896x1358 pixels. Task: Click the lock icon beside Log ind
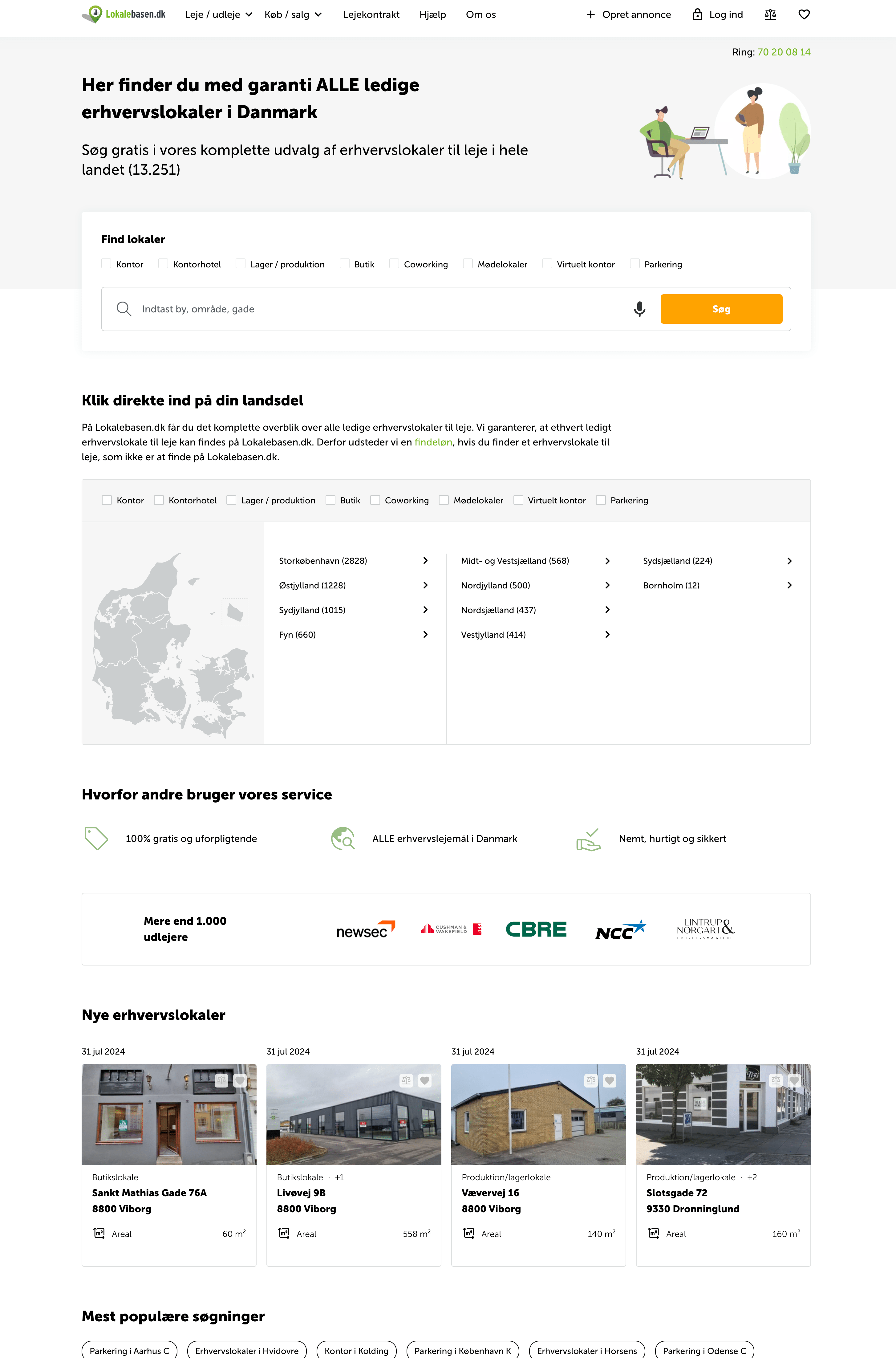pyautogui.click(x=697, y=15)
